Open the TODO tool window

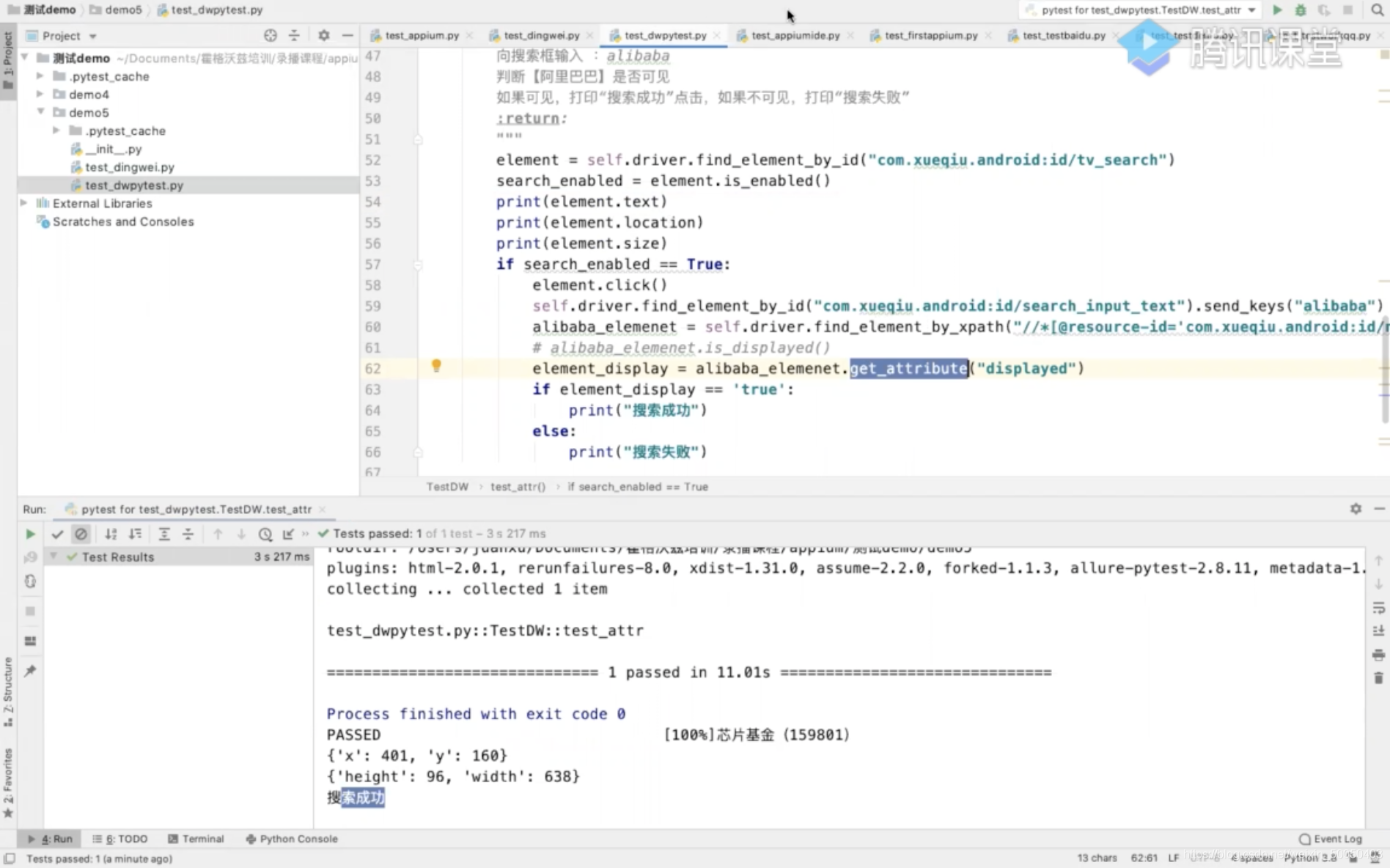tap(120, 839)
